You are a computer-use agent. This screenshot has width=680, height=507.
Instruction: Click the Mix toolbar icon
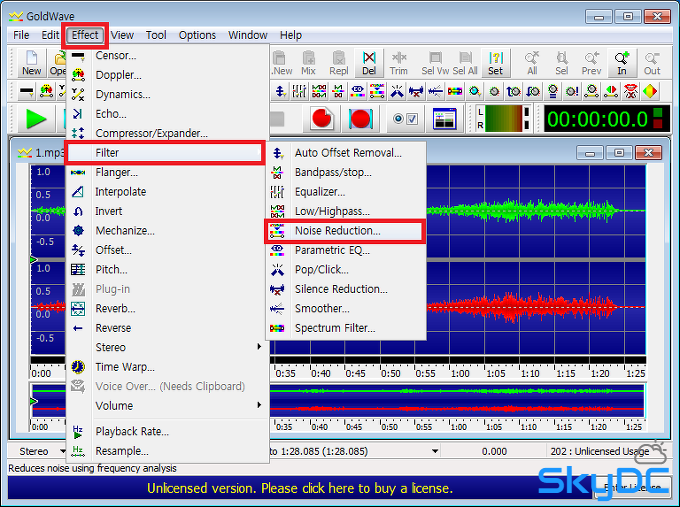308,63
